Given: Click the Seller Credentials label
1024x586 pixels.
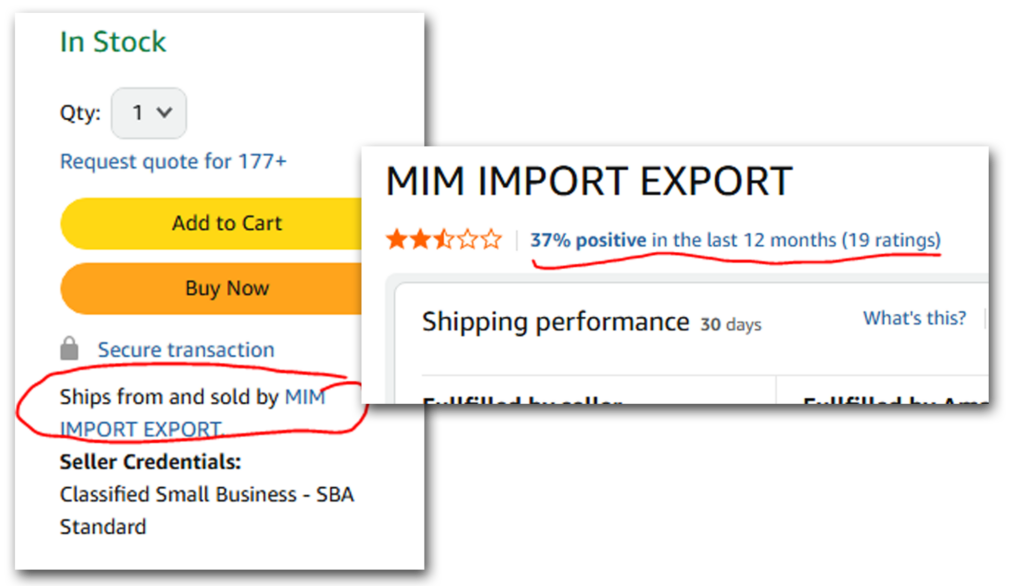Looking at the screenshot, I should [150, 462].
